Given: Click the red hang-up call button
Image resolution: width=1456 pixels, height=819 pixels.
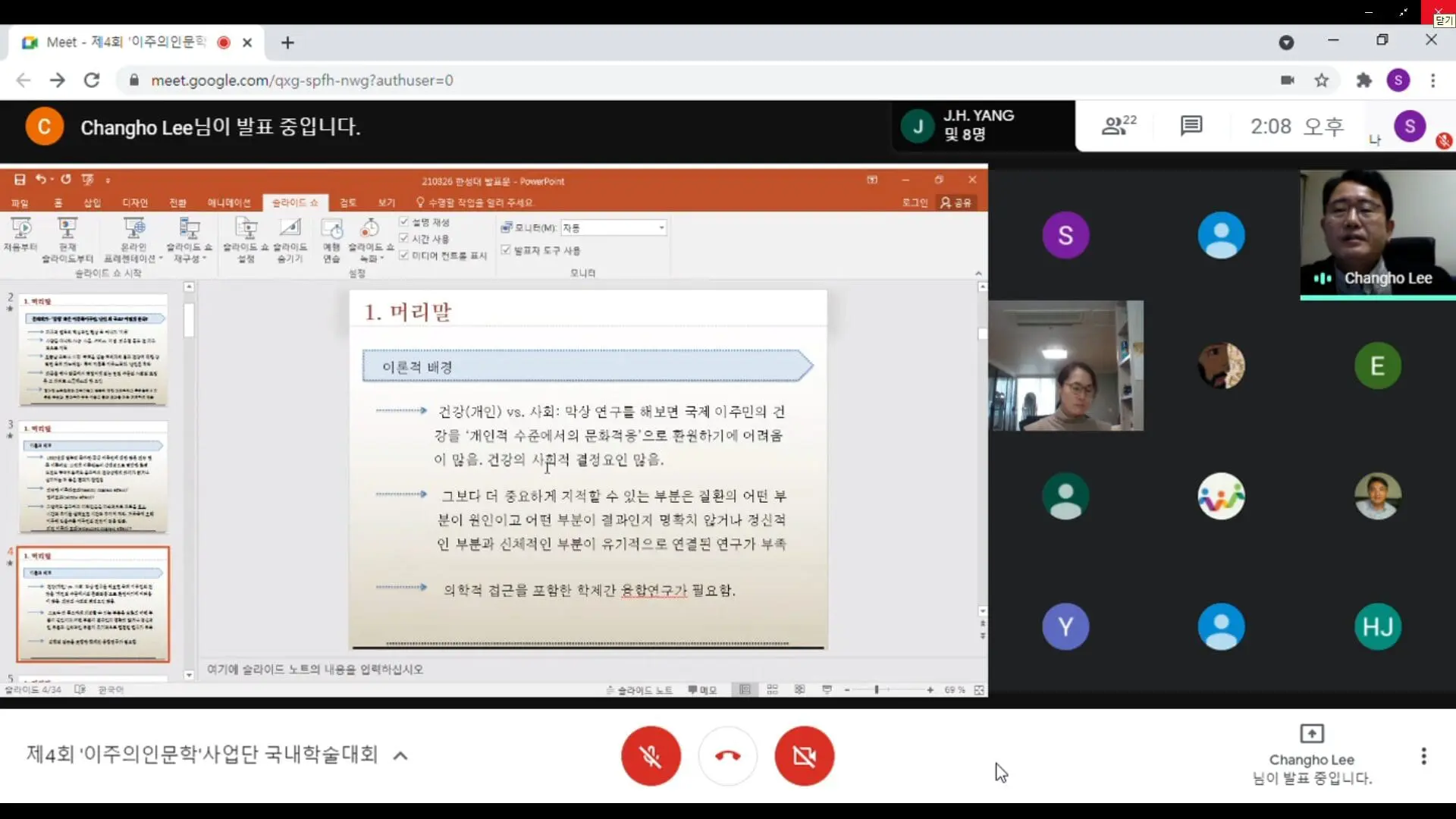Looking at the screenshot, I should point(727,755).
